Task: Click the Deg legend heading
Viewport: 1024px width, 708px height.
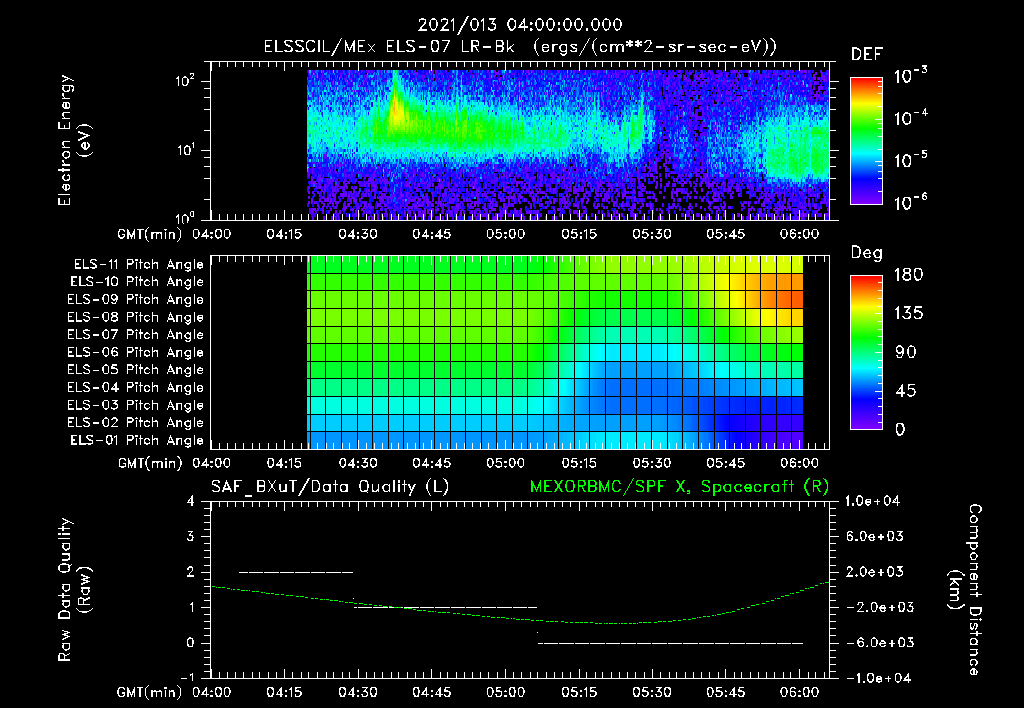Action: coord(866,253)
